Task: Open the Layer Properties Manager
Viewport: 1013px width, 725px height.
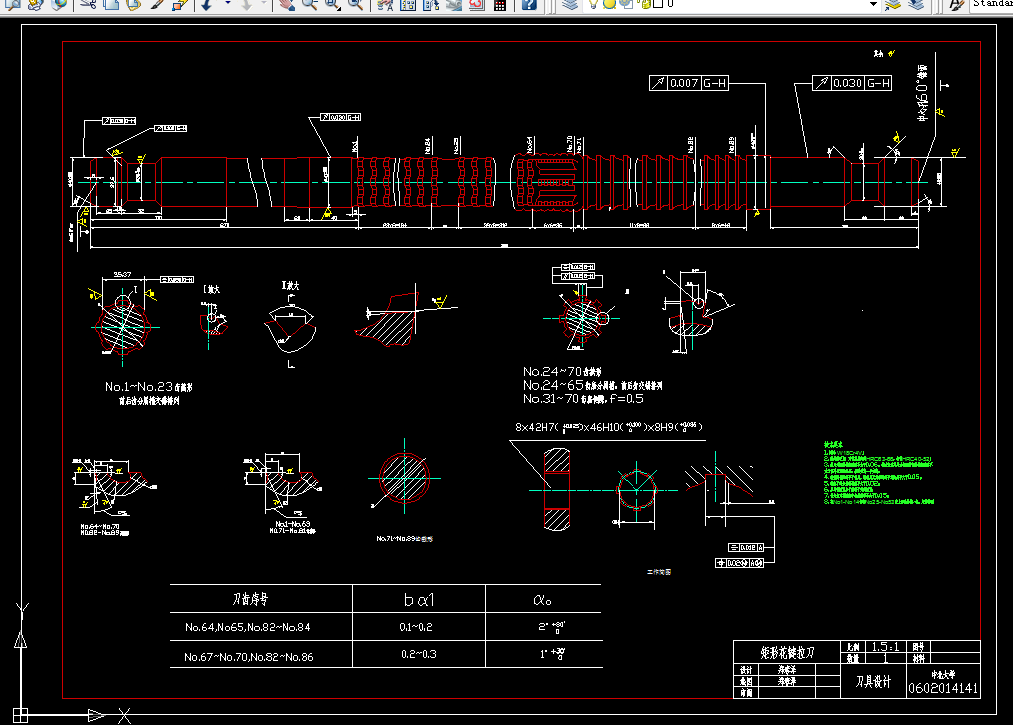Action: [569, 4]
